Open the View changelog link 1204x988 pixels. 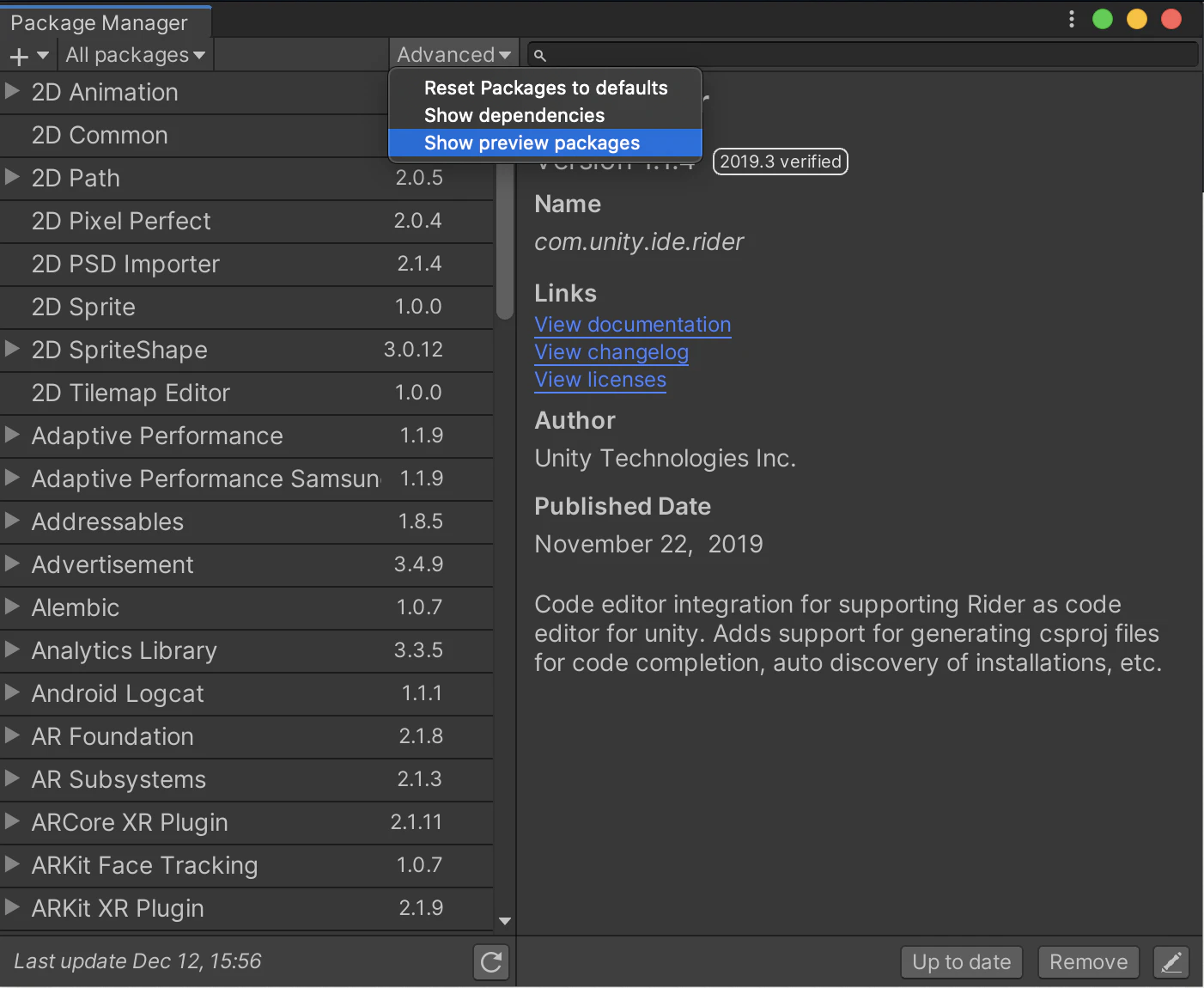point(611,352)
